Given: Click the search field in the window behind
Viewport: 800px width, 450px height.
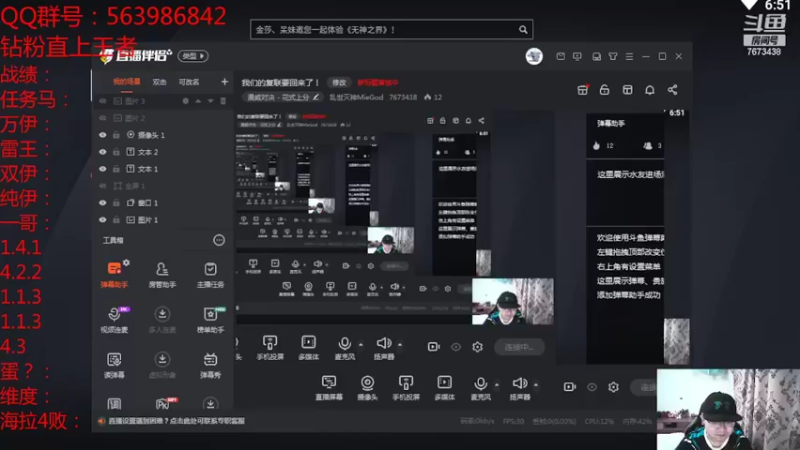Looking at the screenshot, I should [x=391, y=30].
